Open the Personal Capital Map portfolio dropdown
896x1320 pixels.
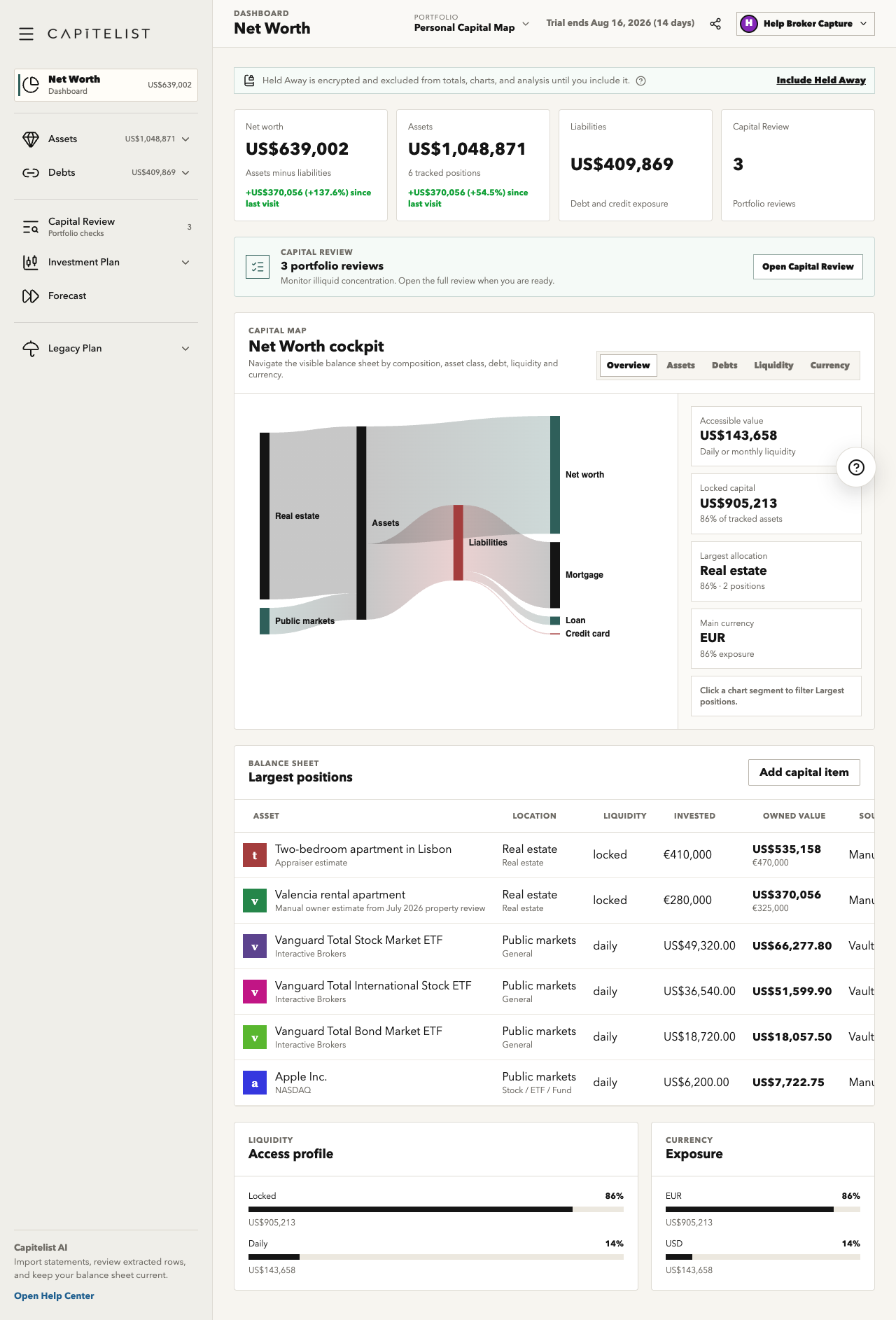pyautogui.click(x=471, y=23)
